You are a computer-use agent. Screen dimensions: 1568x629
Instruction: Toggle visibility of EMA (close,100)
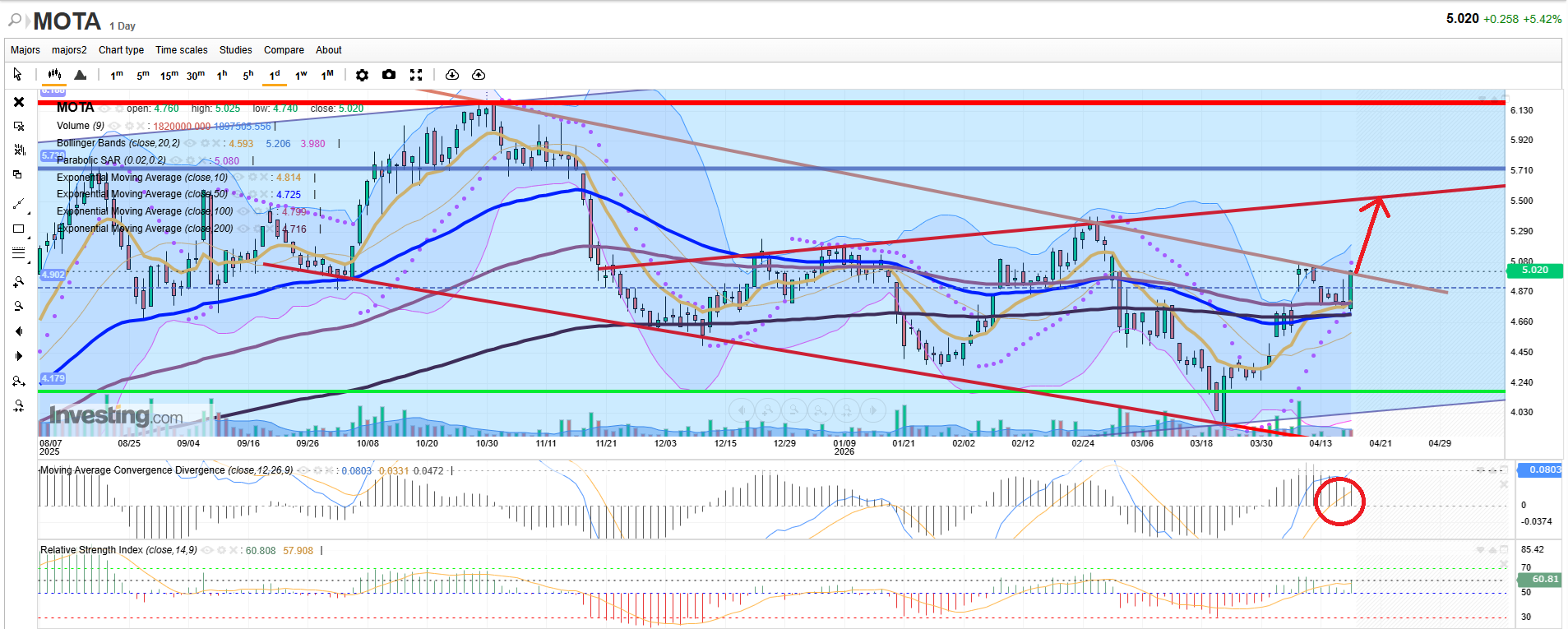tap(244, 211)
